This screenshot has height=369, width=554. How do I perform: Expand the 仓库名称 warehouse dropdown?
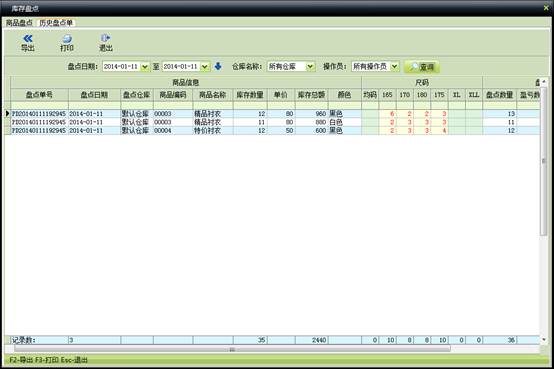click(x=310, y=67)
